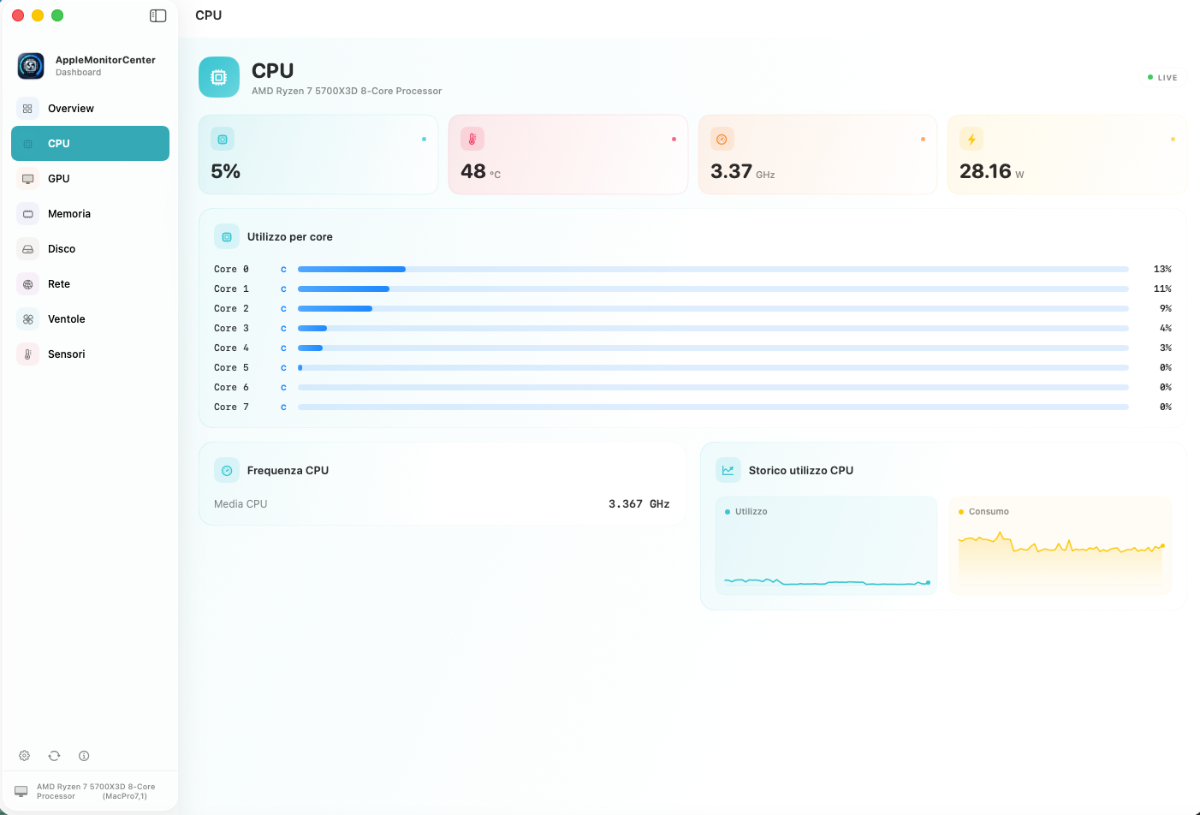Click the Core 0 usage bar

click(713, 269)
